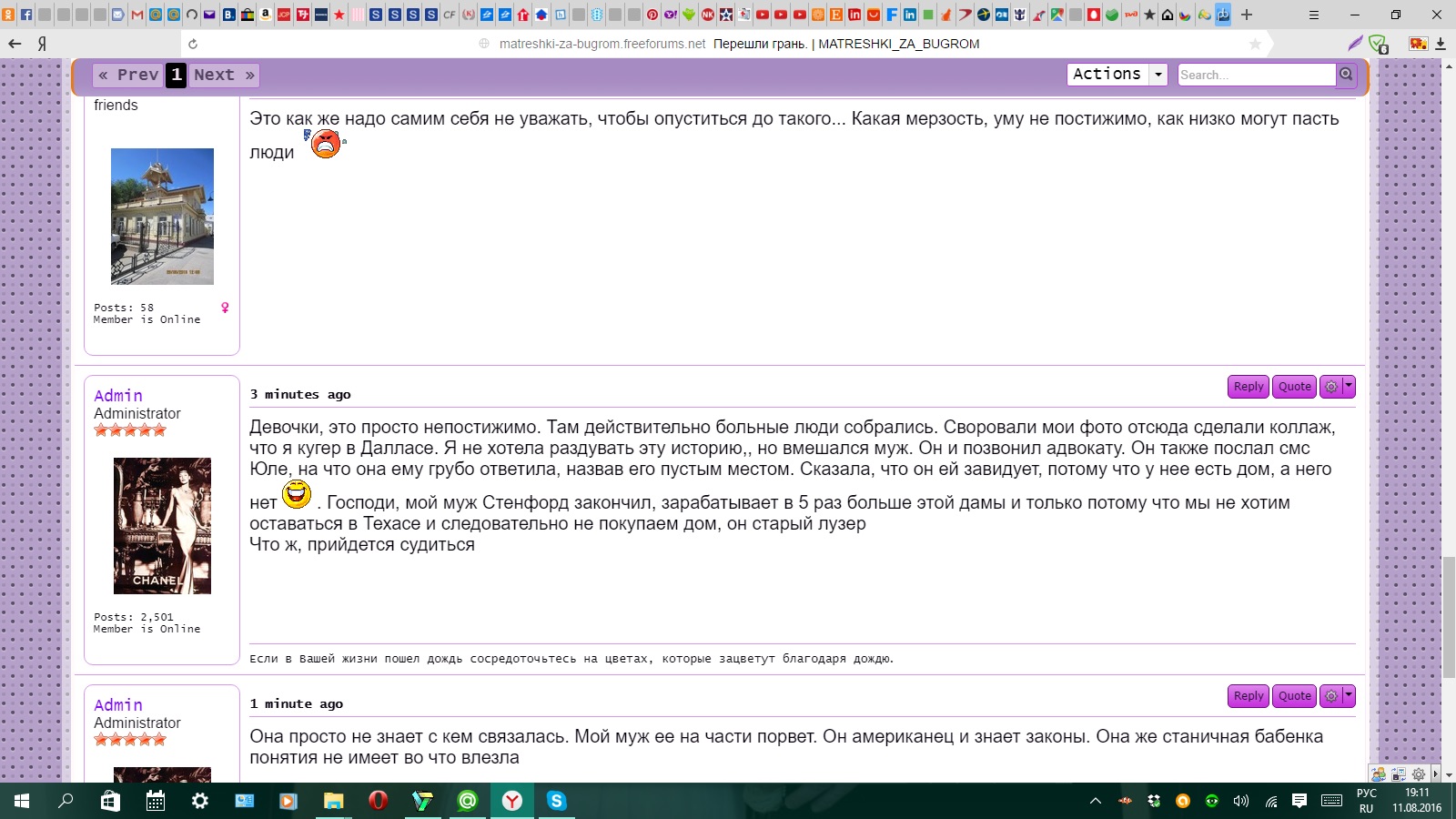Reply to the 3-minutes-ago Admin post
The image size is (1456, 819).
coord(1248,387)
